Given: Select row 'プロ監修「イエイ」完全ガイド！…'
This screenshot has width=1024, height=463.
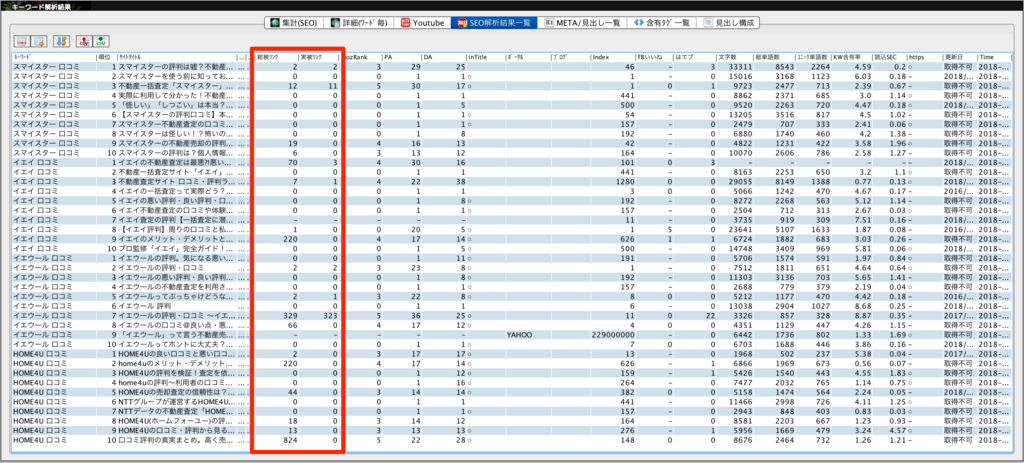Looking at the screenshot, I should click(511, 248).
